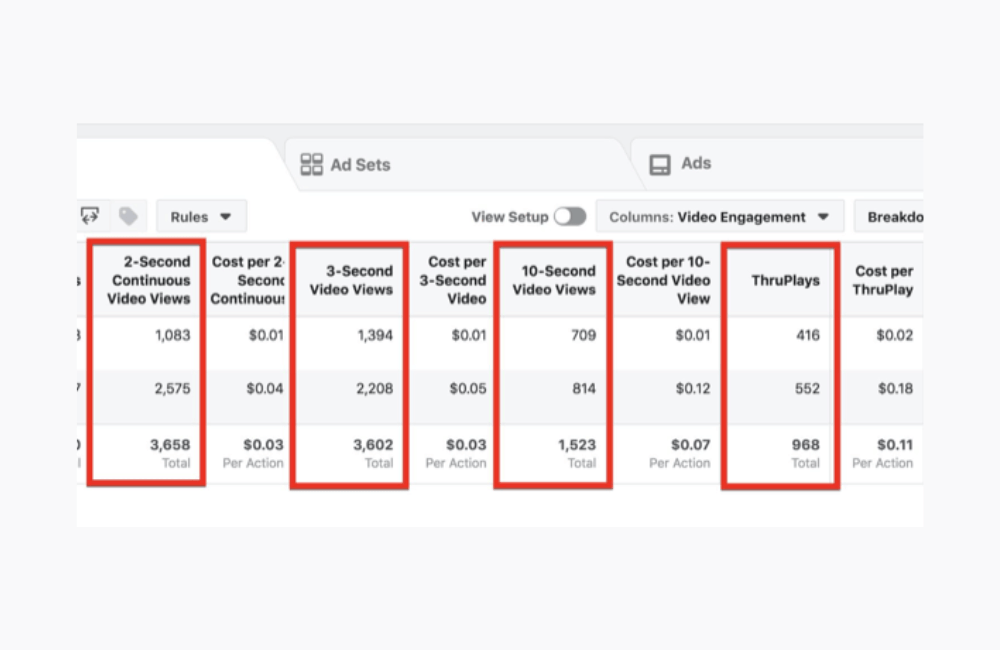Sort by 2-Second Continuous Video Views column
Screen dimensions: 1000x650
pyautogui.click(x=150, y=280)
